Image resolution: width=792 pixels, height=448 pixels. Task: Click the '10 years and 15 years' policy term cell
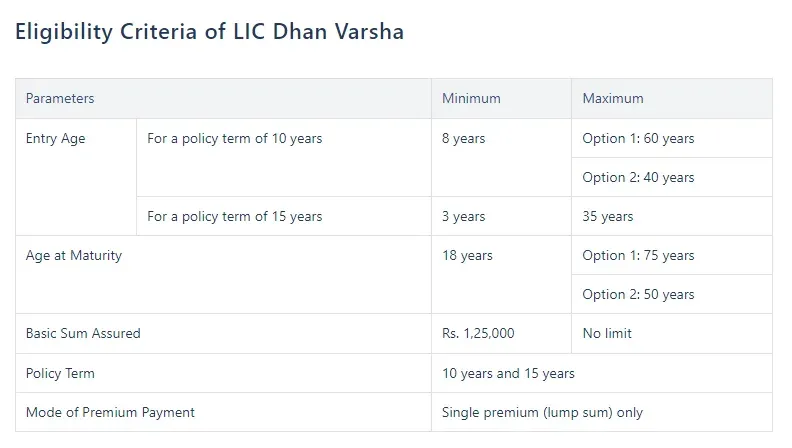[x=602, y=373]
